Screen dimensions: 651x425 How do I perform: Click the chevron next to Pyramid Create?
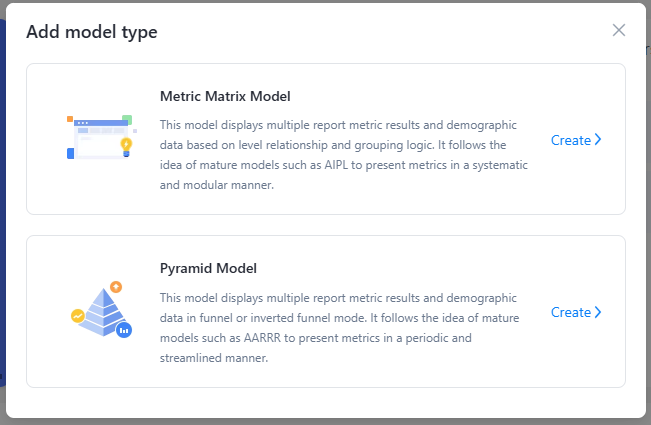point(598,312)
